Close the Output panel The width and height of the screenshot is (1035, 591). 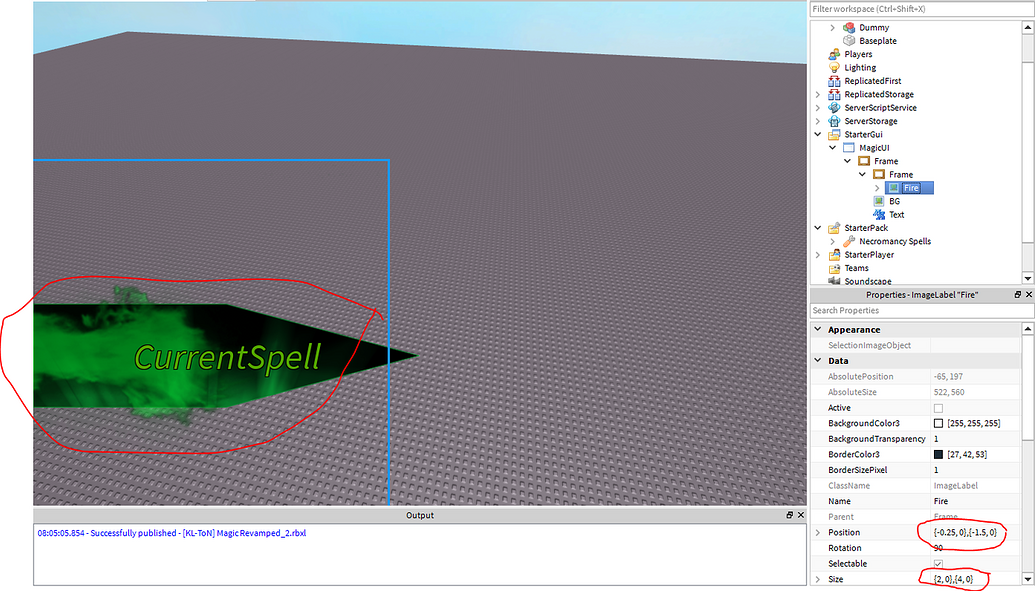point(801,515)
